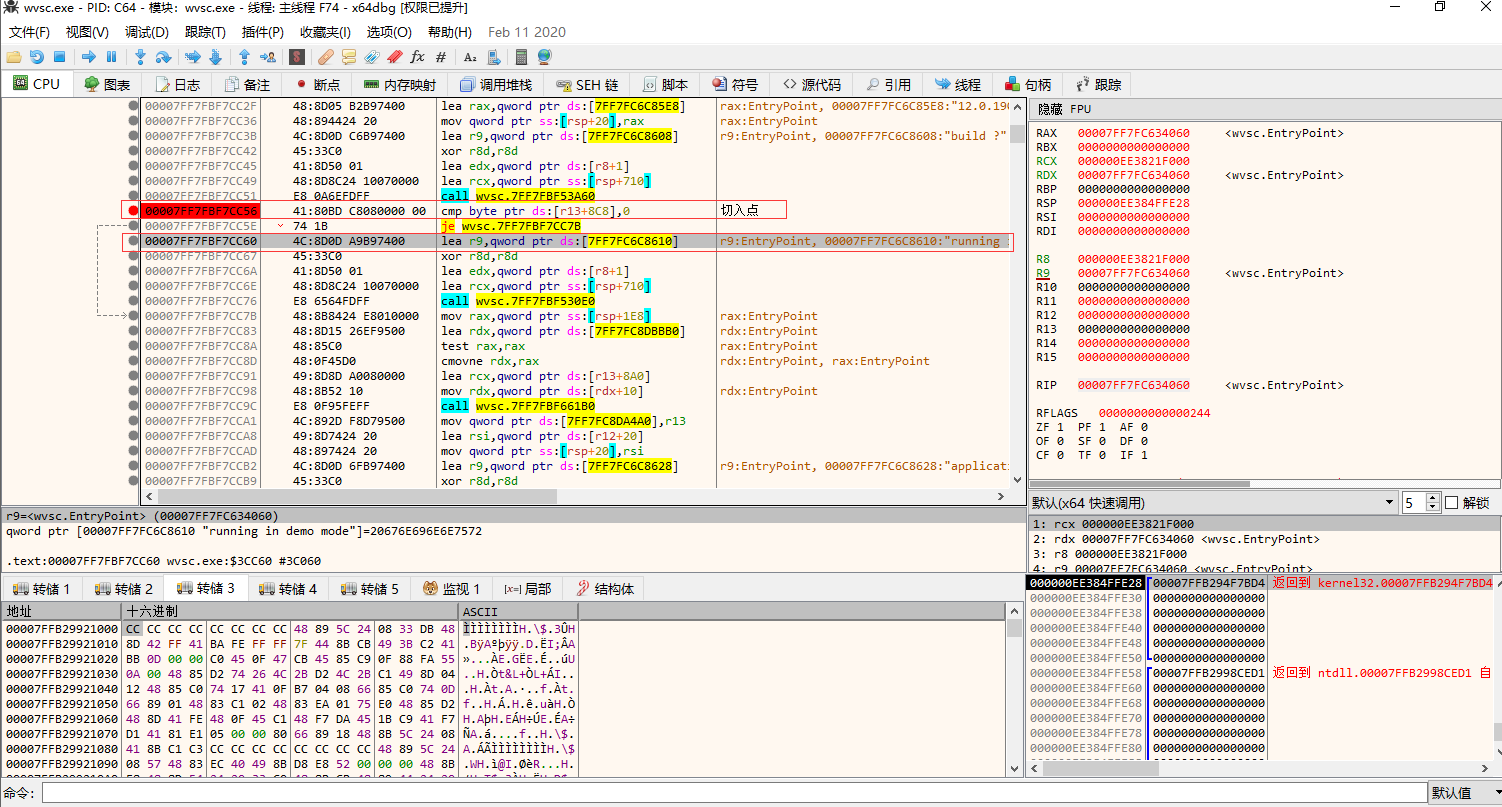Image resolution: width=1502 pixels, height=807 pixels.
Task: Switch to the 调用堆栈 tab
Action: (496, 85)
